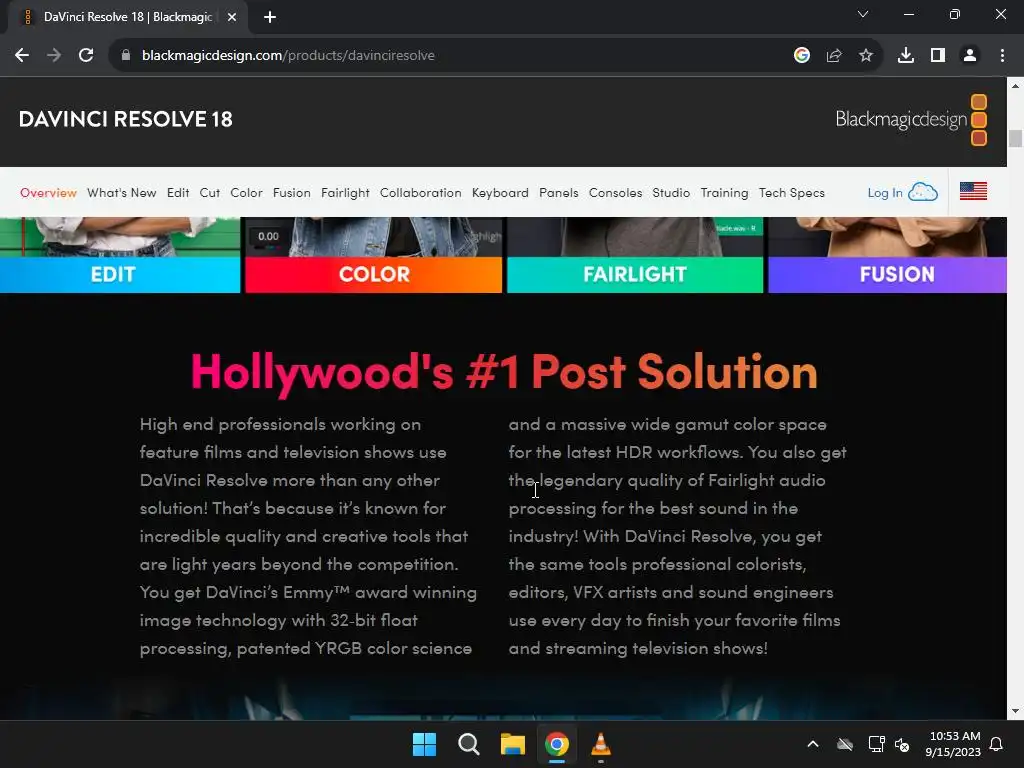Click the cloud icon next to Log In

(923, 192)
